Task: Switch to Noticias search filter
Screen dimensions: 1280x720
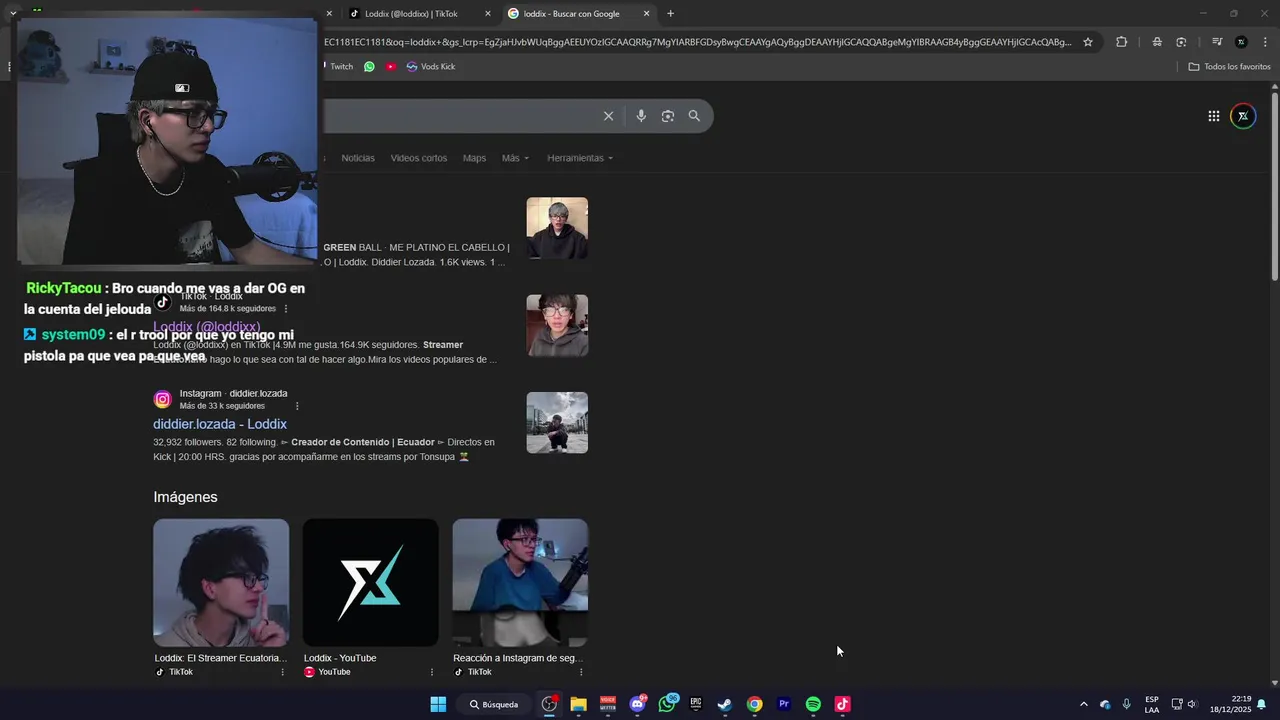Action: click(x=358, y=158)
